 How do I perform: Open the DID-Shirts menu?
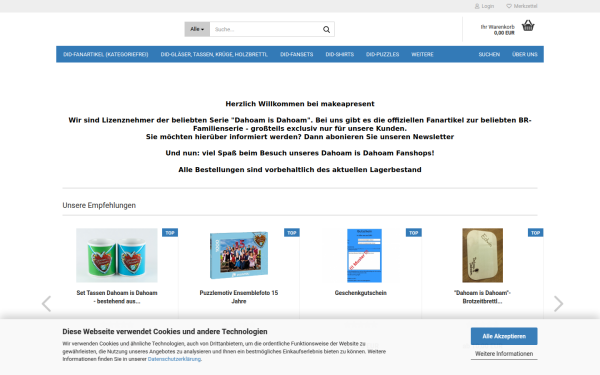[x=339, y=54]
